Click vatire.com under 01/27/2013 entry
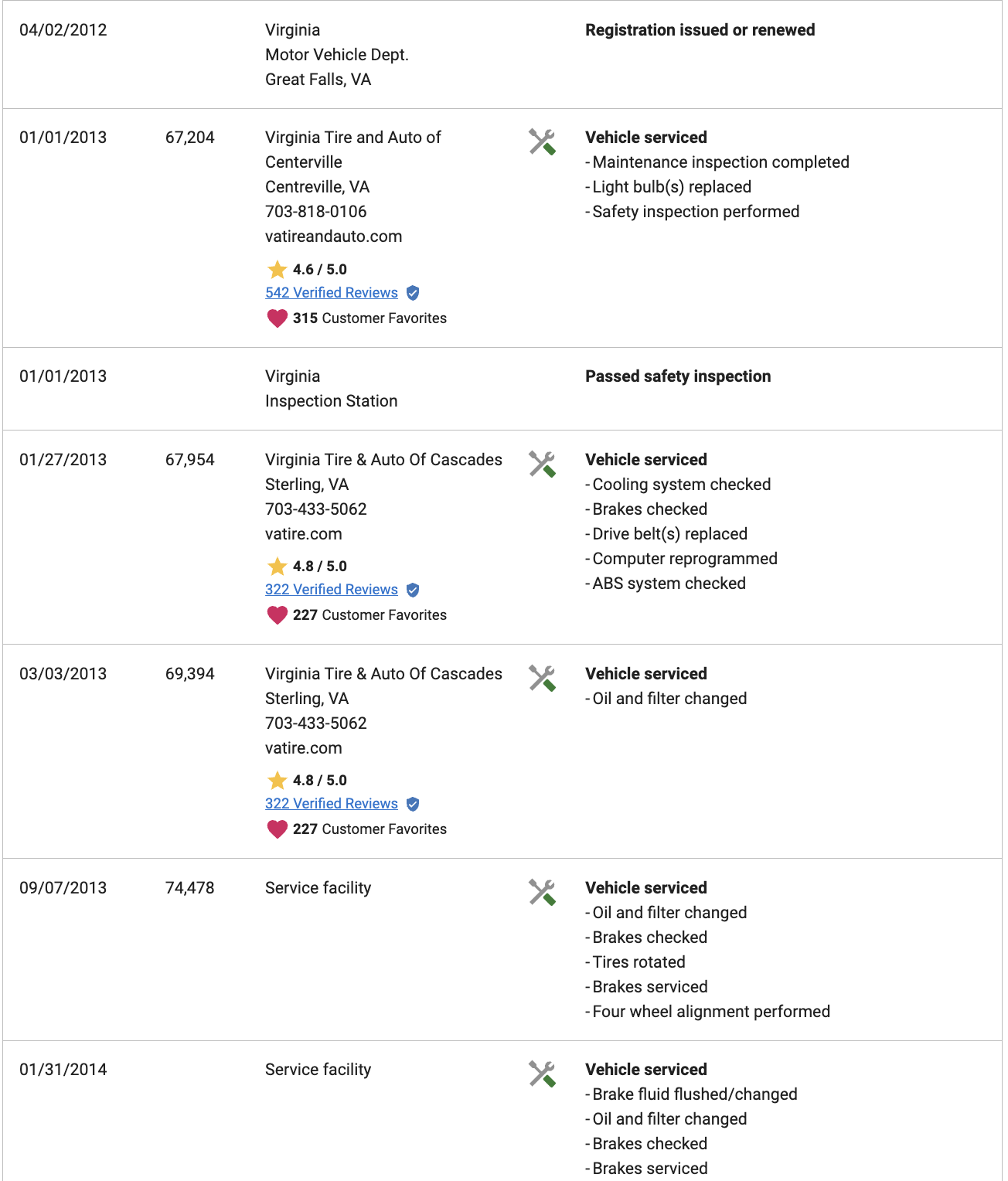 (304, 534)
